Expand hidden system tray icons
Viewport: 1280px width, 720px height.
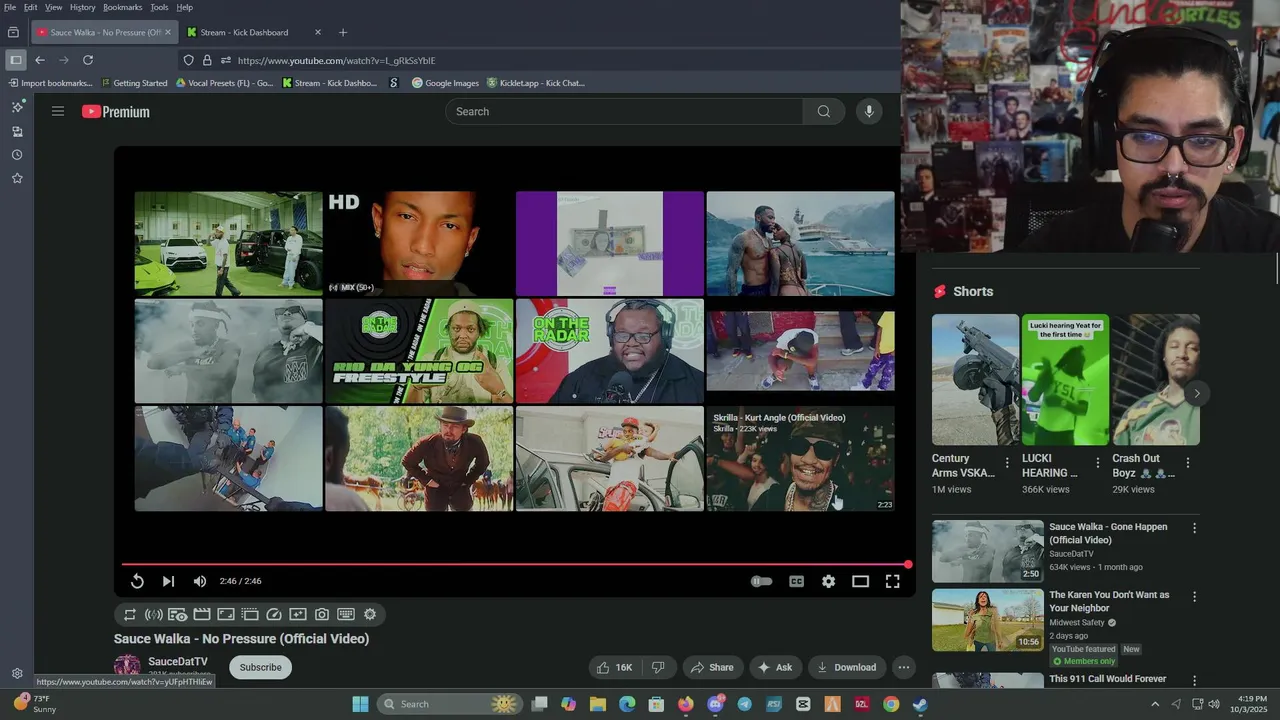tap(1155, 704)
